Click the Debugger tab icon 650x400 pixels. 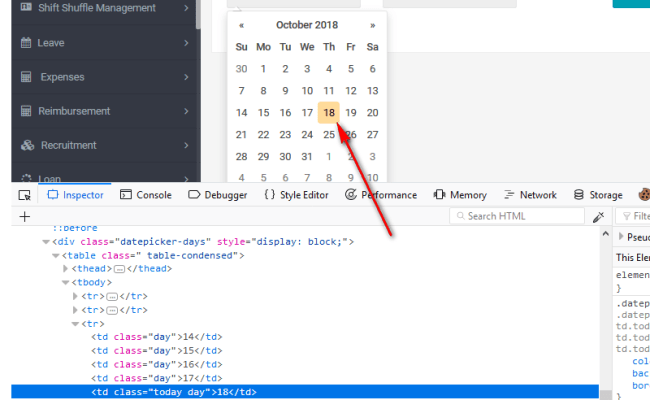tap(194, 195)
